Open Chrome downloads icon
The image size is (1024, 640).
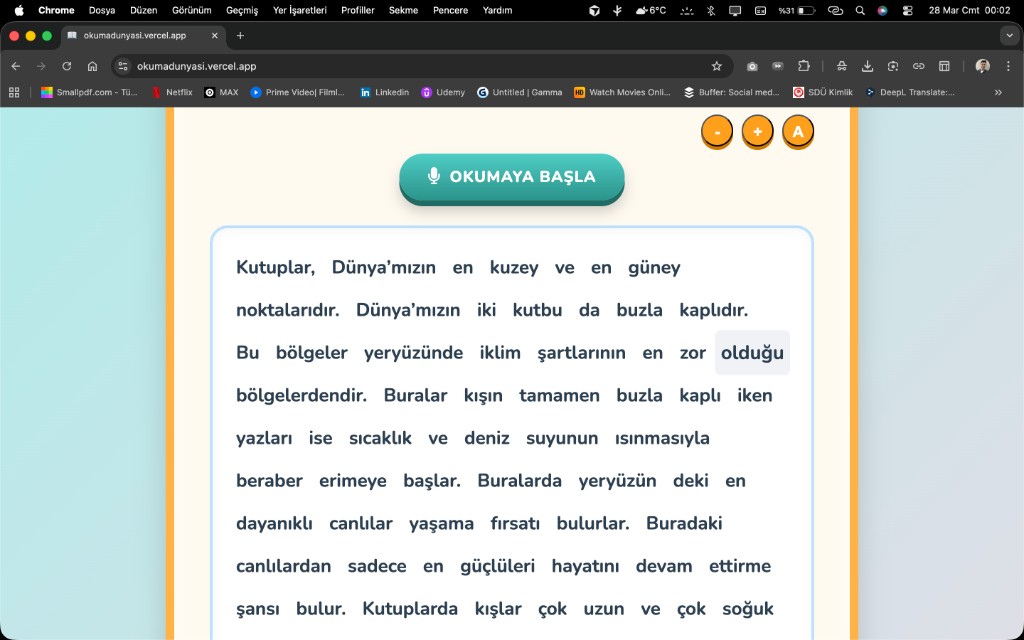click(867, 66)
